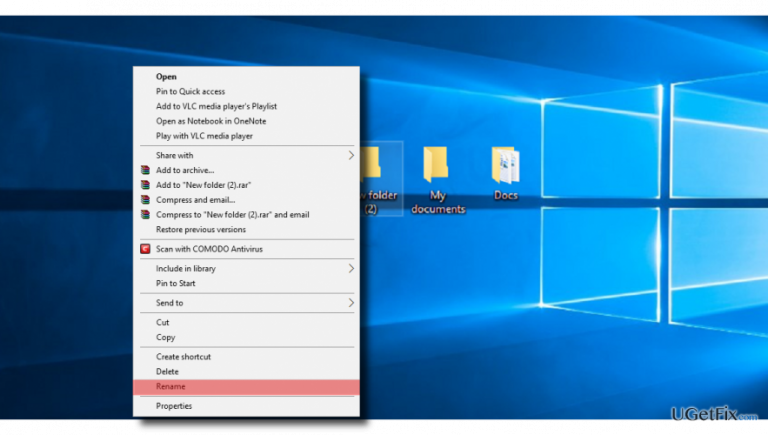Expand the Include in library submenu arrow
Screen dimensions: 768x435
point(351,268)
